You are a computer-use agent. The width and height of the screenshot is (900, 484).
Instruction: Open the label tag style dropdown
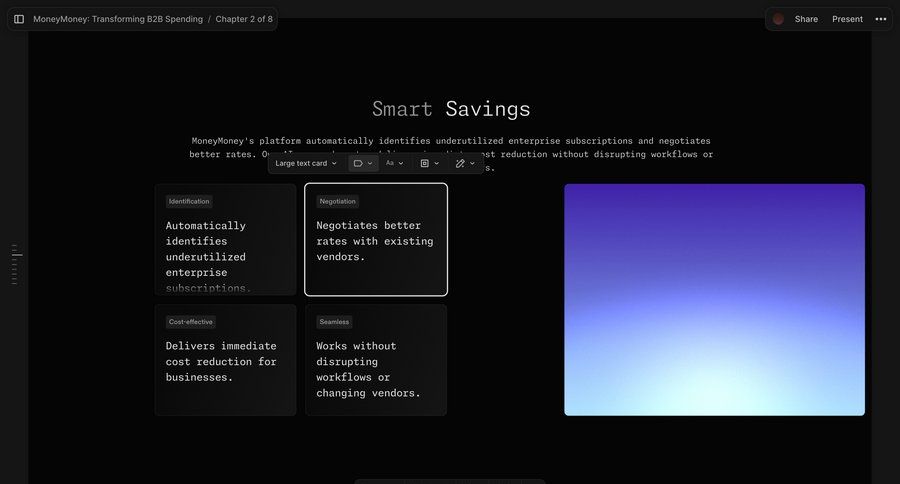pyautogui.click(x=363, y=163)
